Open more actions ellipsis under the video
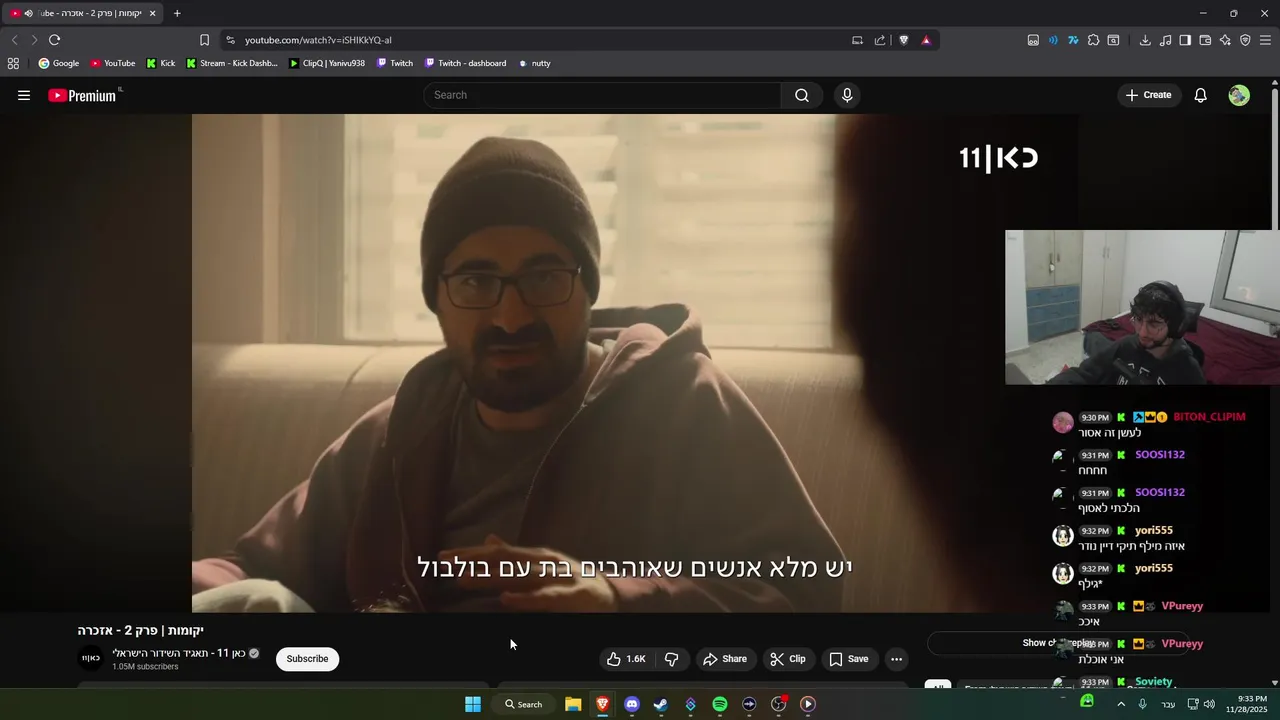 click(x=896, y=659)
